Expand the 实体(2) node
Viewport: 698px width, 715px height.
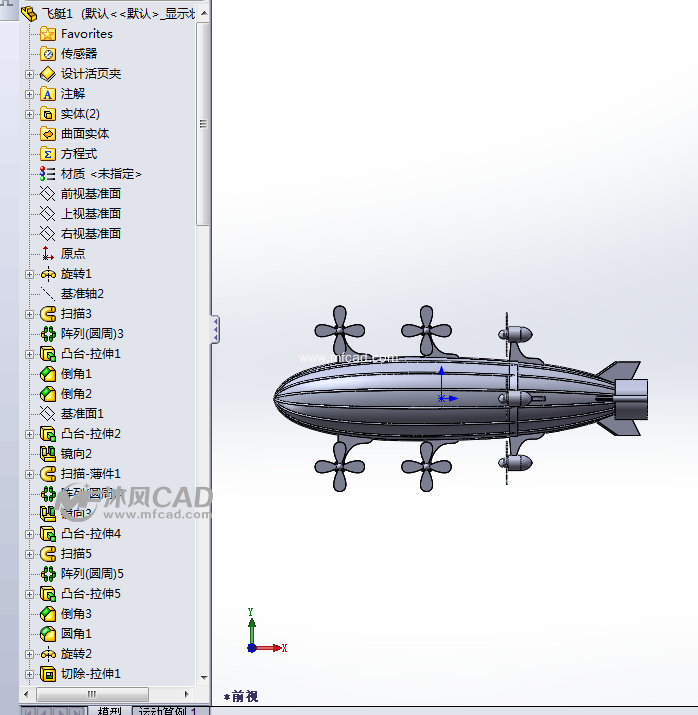[x=29, y=114]
